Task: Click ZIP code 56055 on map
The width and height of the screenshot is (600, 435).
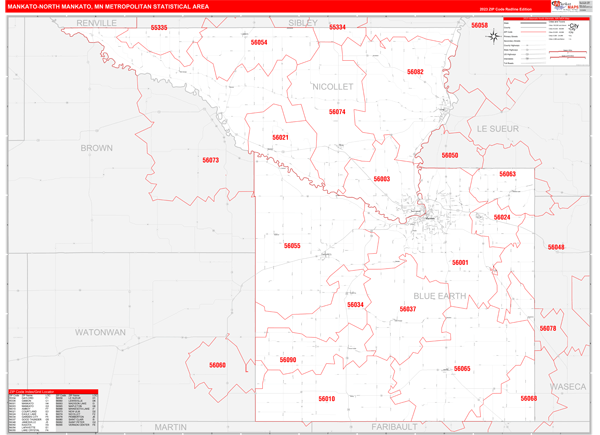Action: 292,245
